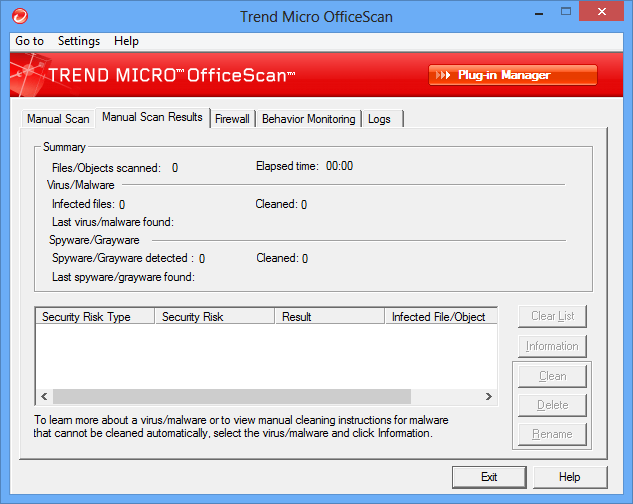
Task: Switch to the Manual Scan tab
Action: [x=58, y=119]
